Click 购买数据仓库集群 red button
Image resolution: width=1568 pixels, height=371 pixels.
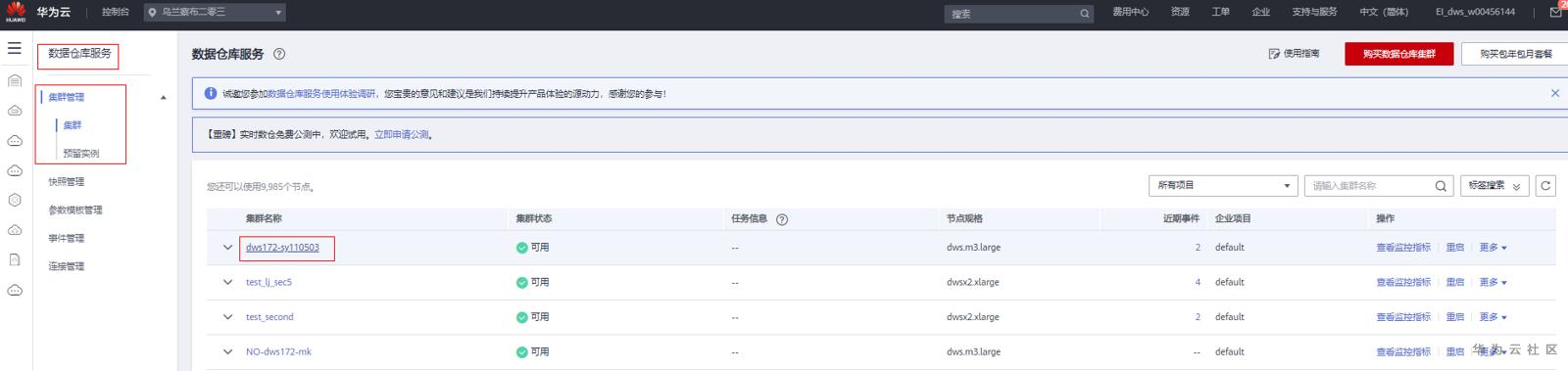coord(1398,54)
